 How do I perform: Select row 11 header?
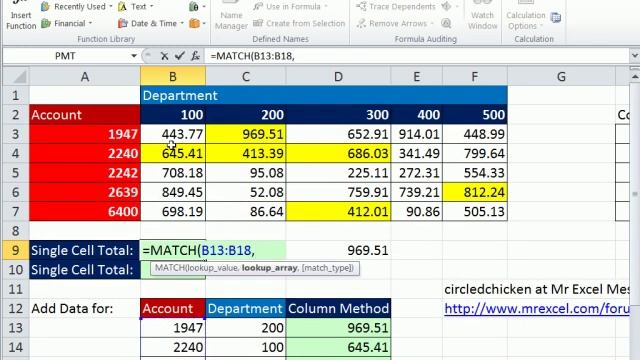16,289
